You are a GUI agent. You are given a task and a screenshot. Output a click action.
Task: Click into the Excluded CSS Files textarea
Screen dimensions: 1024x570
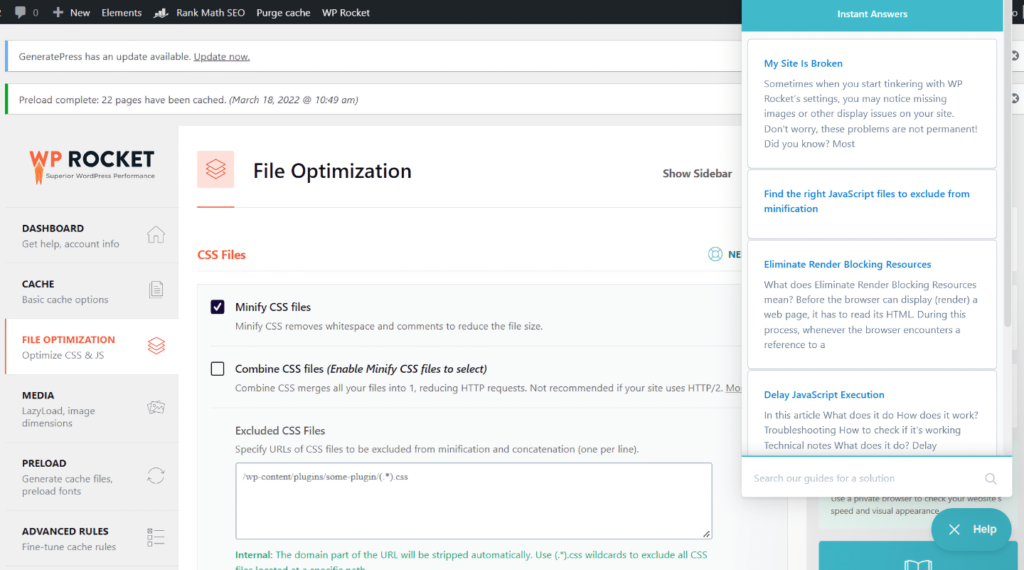click(473, 500)
